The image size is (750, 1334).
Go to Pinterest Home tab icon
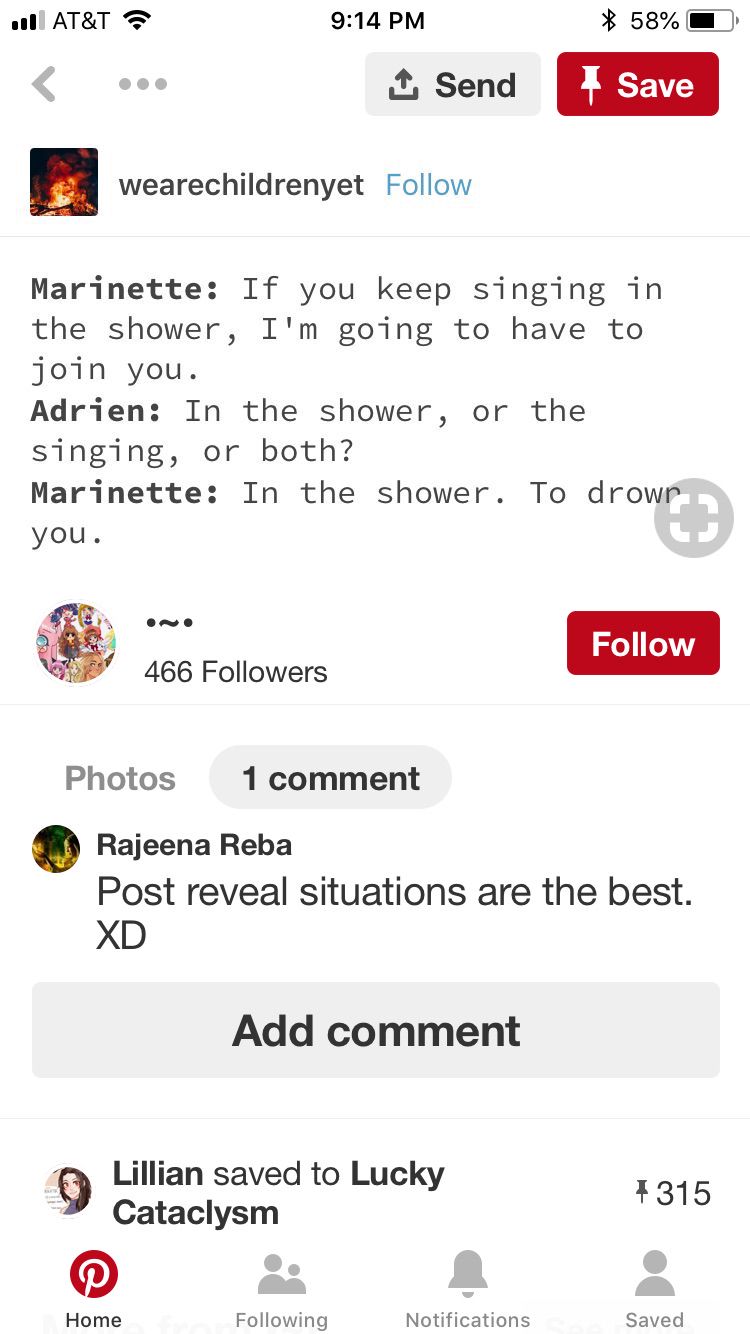[x=94, y=1275]
